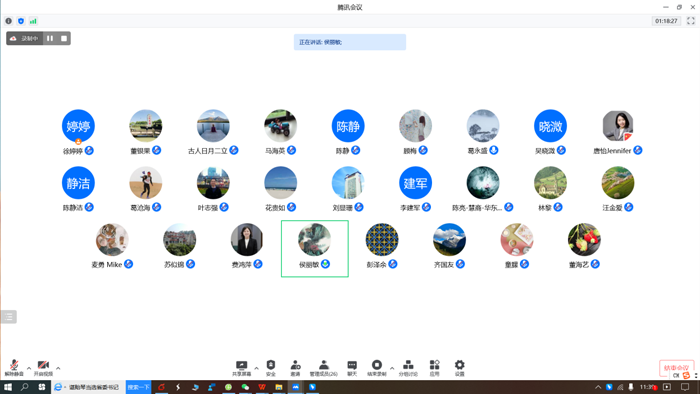Open the Share Screen tool
This screenshot has width=700, height=394.
point(242,368)
